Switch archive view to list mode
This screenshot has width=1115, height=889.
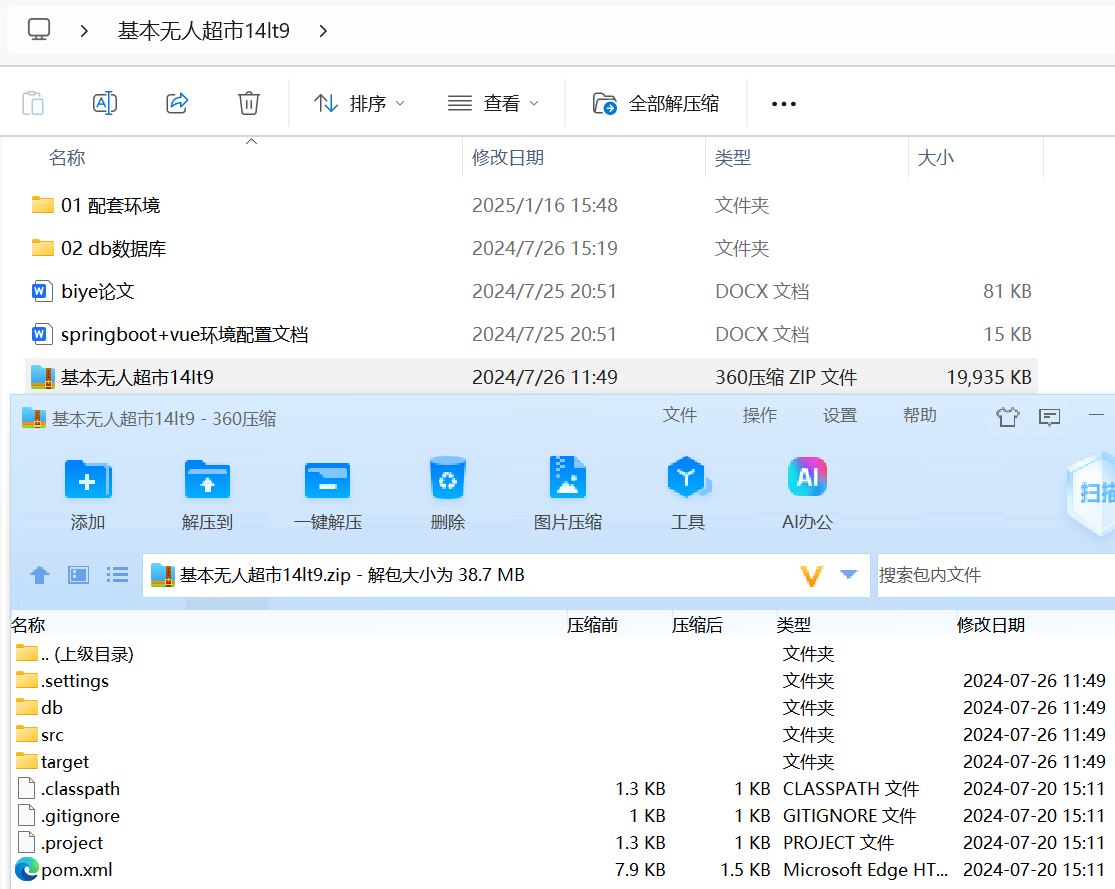(x=117, y=575)
